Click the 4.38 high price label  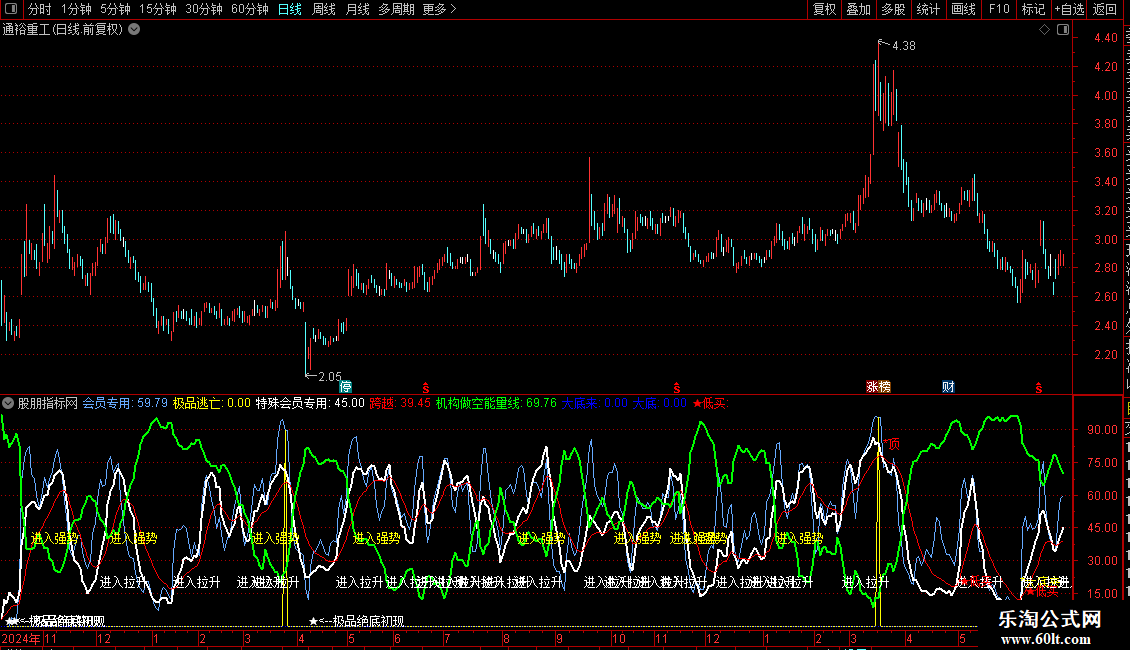(904, 45)
